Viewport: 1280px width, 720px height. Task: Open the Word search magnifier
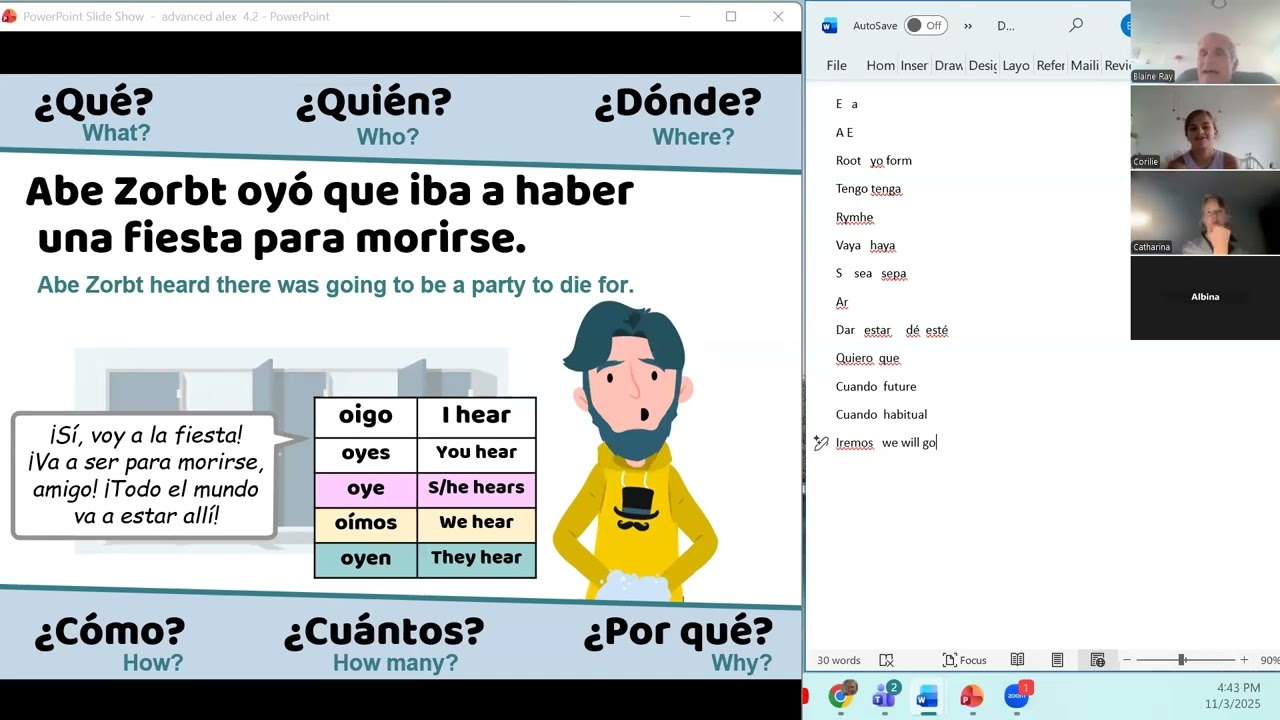point(1076,25)
